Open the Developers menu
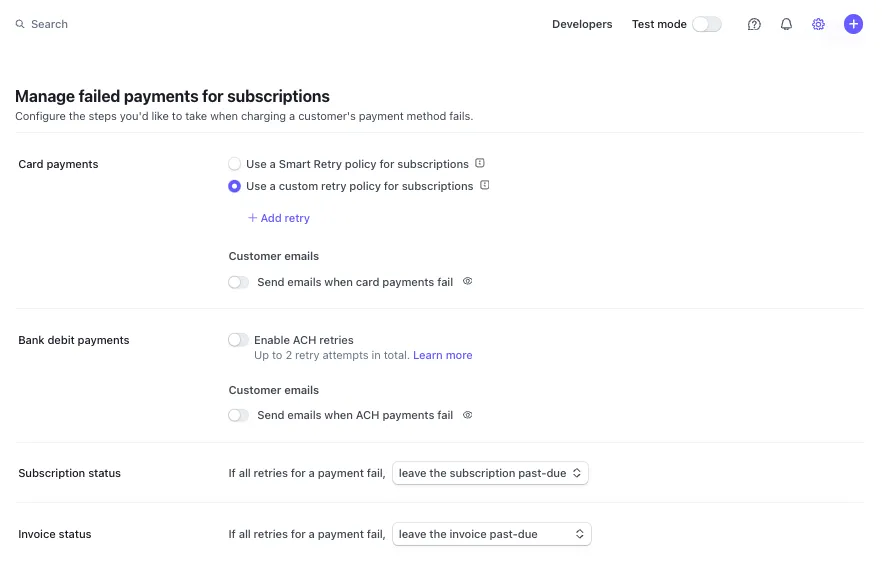Viewport: 882px width, 563px height. point(582,24)
